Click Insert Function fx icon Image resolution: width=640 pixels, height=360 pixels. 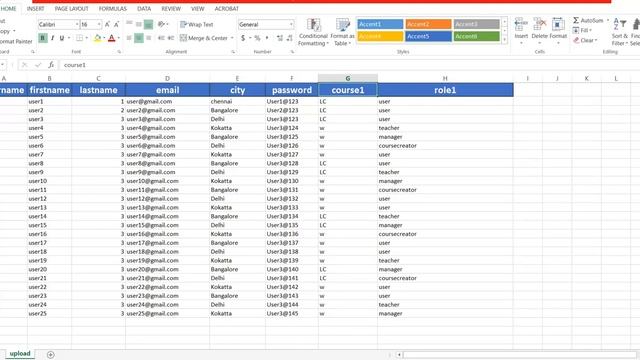(51, 65)
